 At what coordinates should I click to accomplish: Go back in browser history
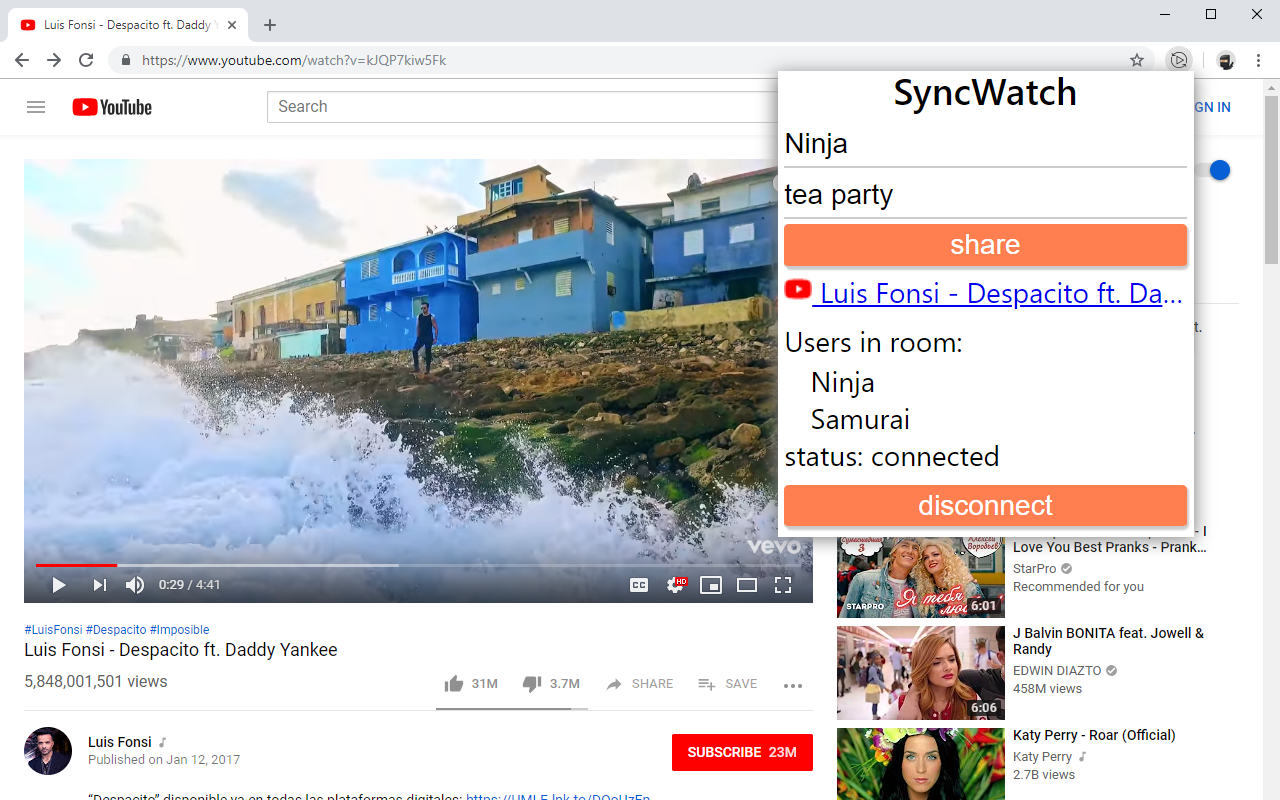click(x=22, y=60)
